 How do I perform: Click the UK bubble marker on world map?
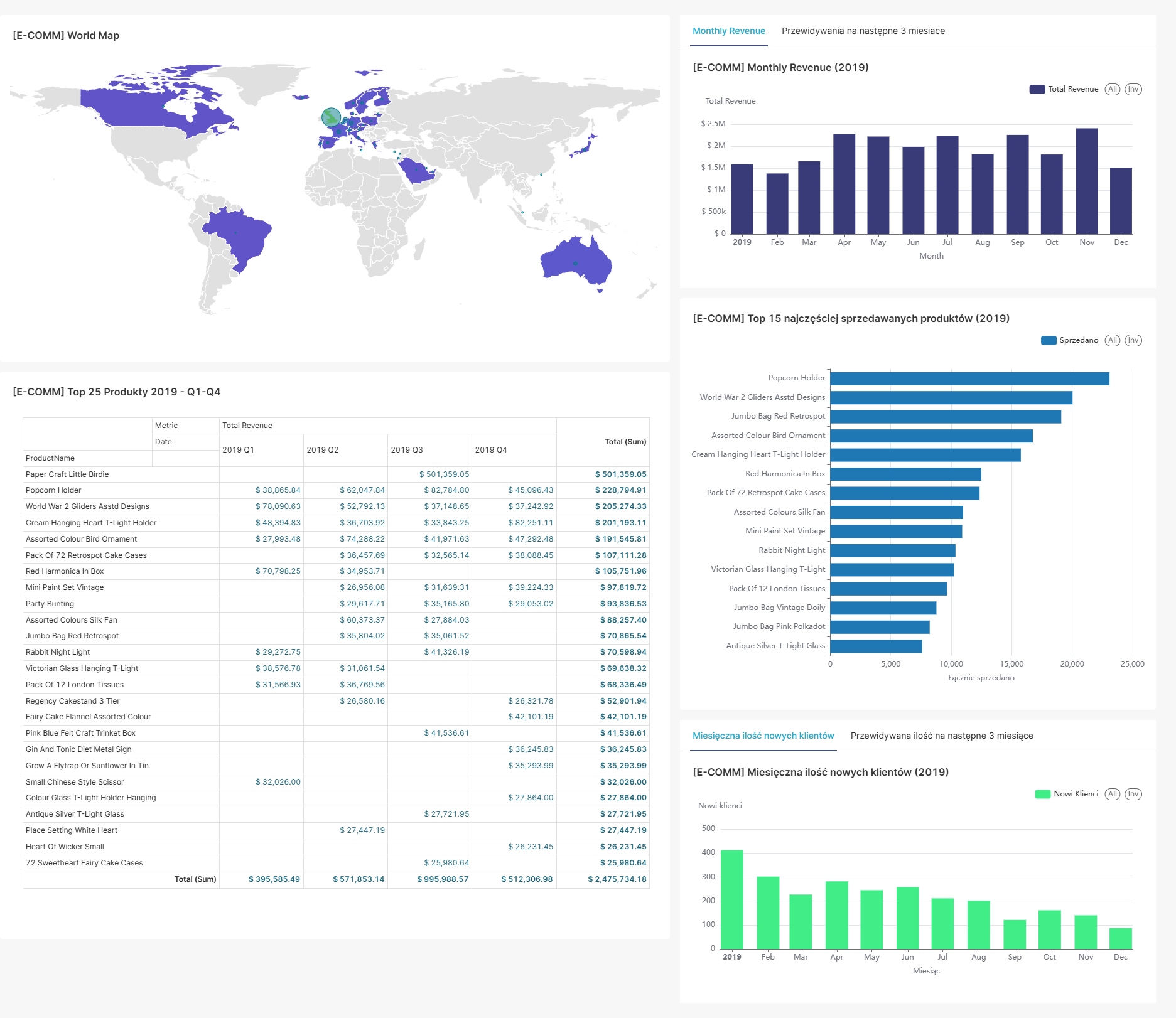click(331, 117)
